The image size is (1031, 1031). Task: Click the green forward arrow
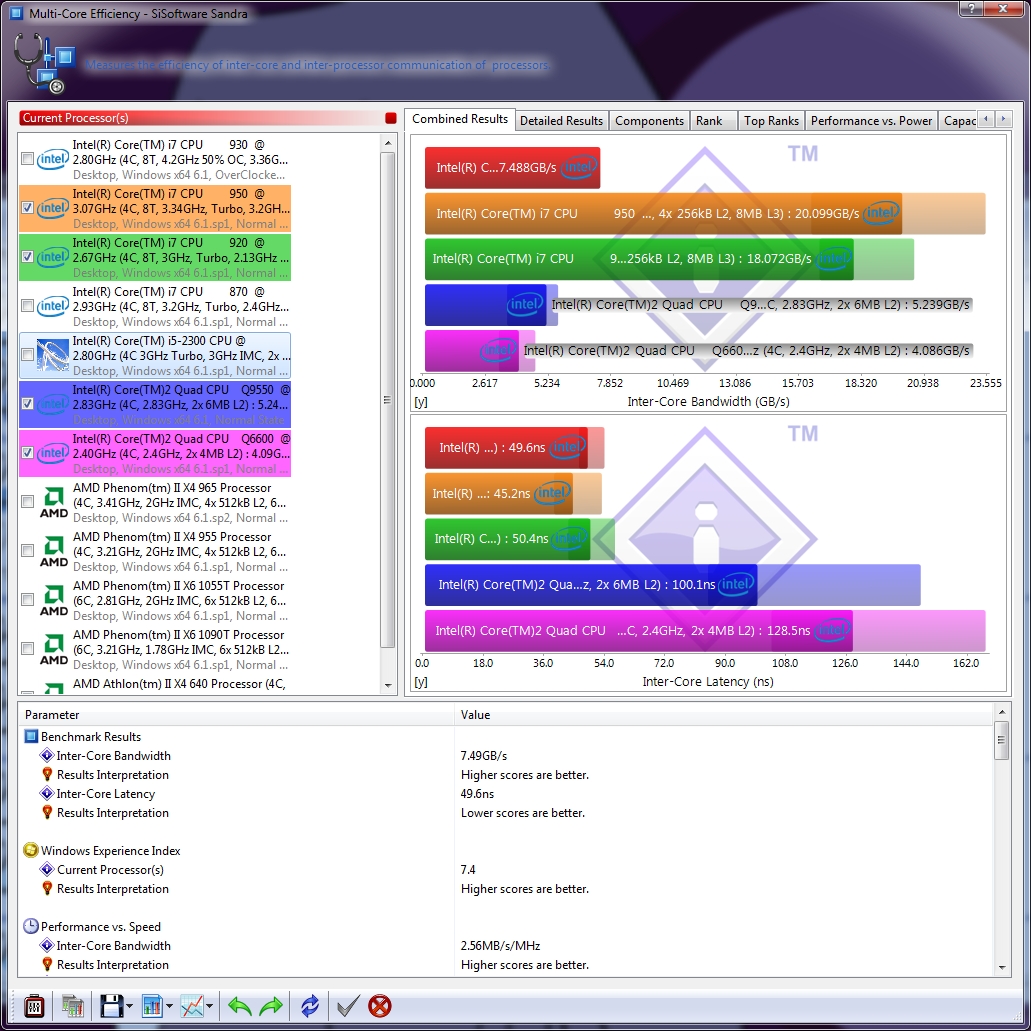point(271,1005)
